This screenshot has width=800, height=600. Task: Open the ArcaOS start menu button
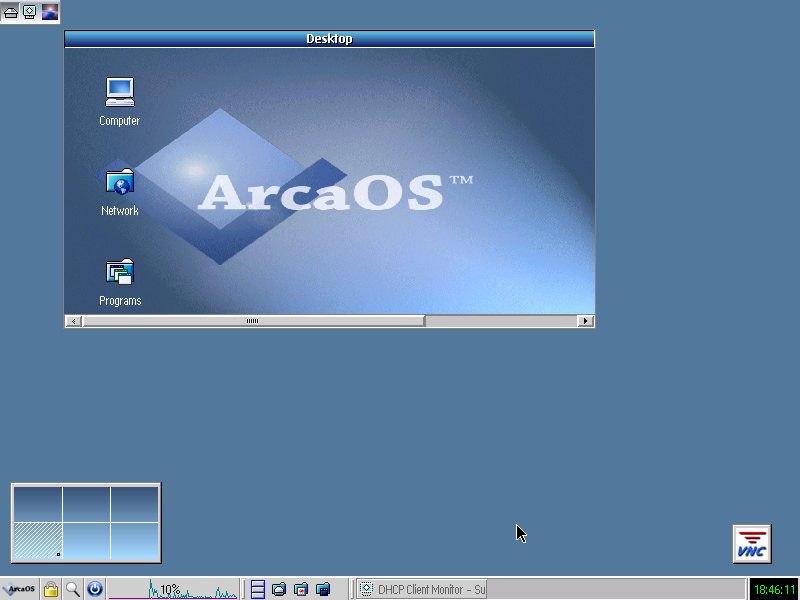point(20,589)
